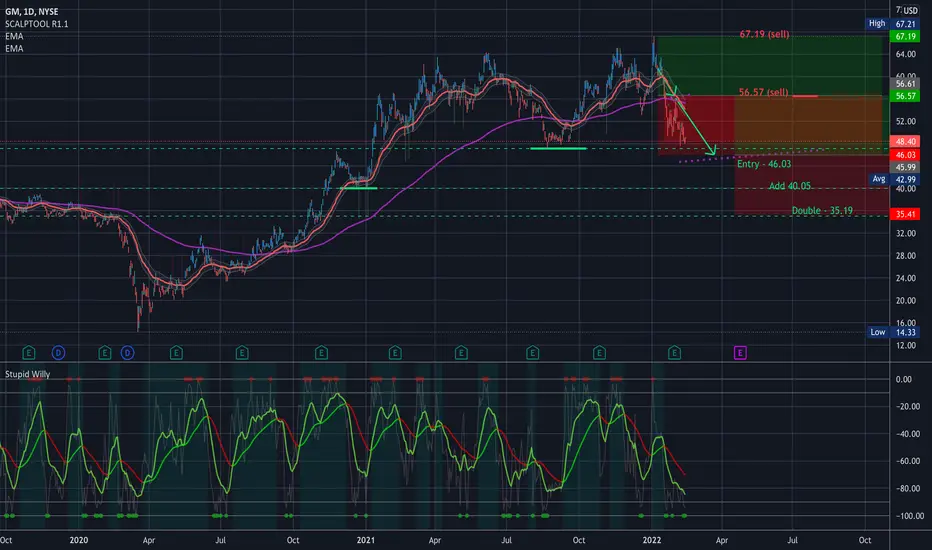Select the short red line beside 56.57 (sell)

805,96
